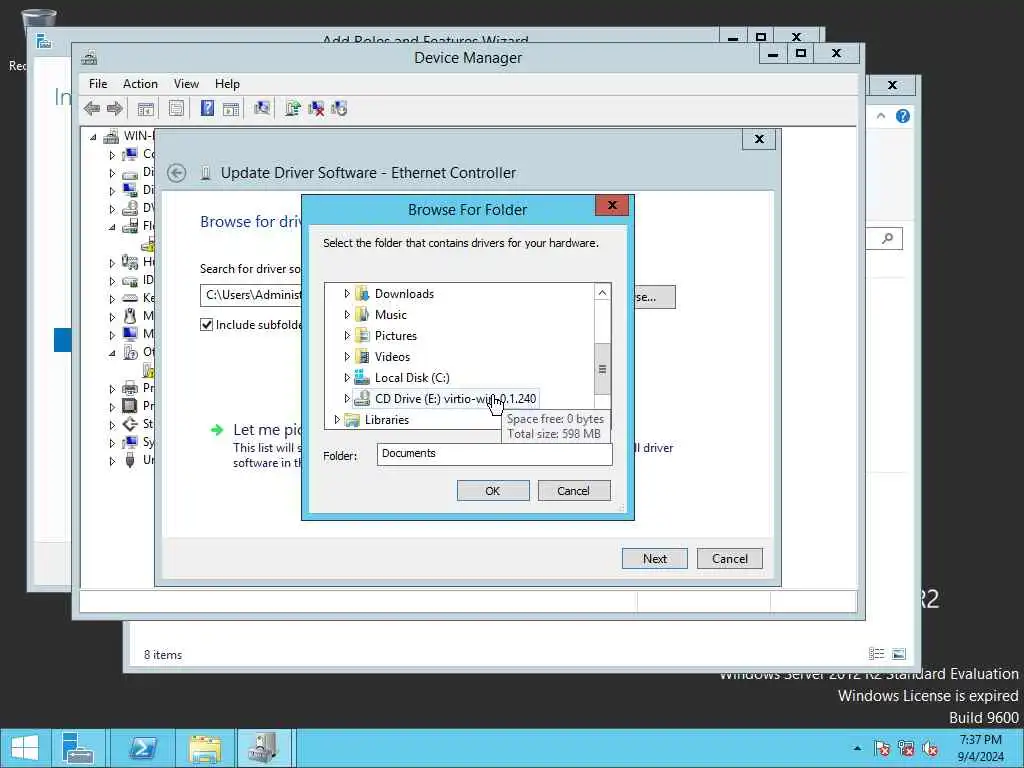This screenshot has height=768, width=1024.
Task: Open the Action menu in Device Manager
Action: [x=140, y=84]
